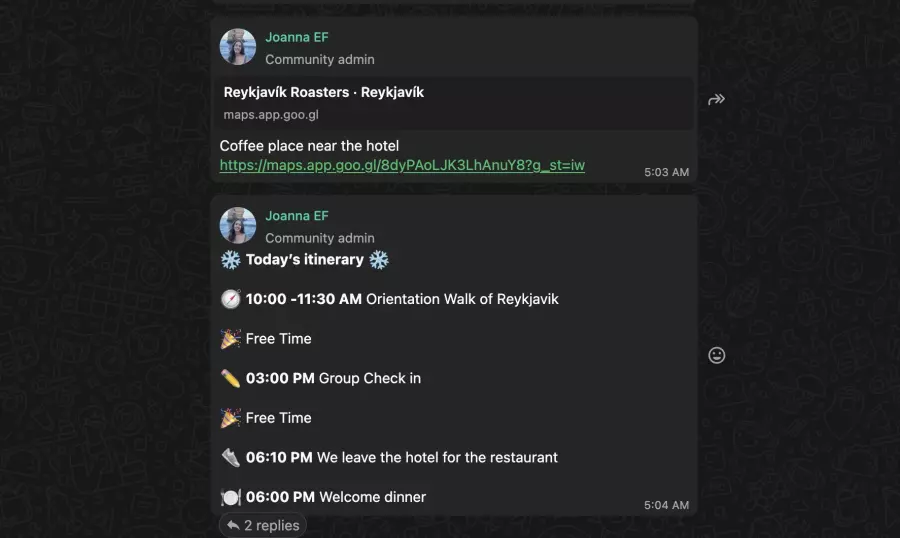The image size is (900, 538).
Task: Click the snowflake emoji before Today's itinerary
Action: (x=230, y=260)
